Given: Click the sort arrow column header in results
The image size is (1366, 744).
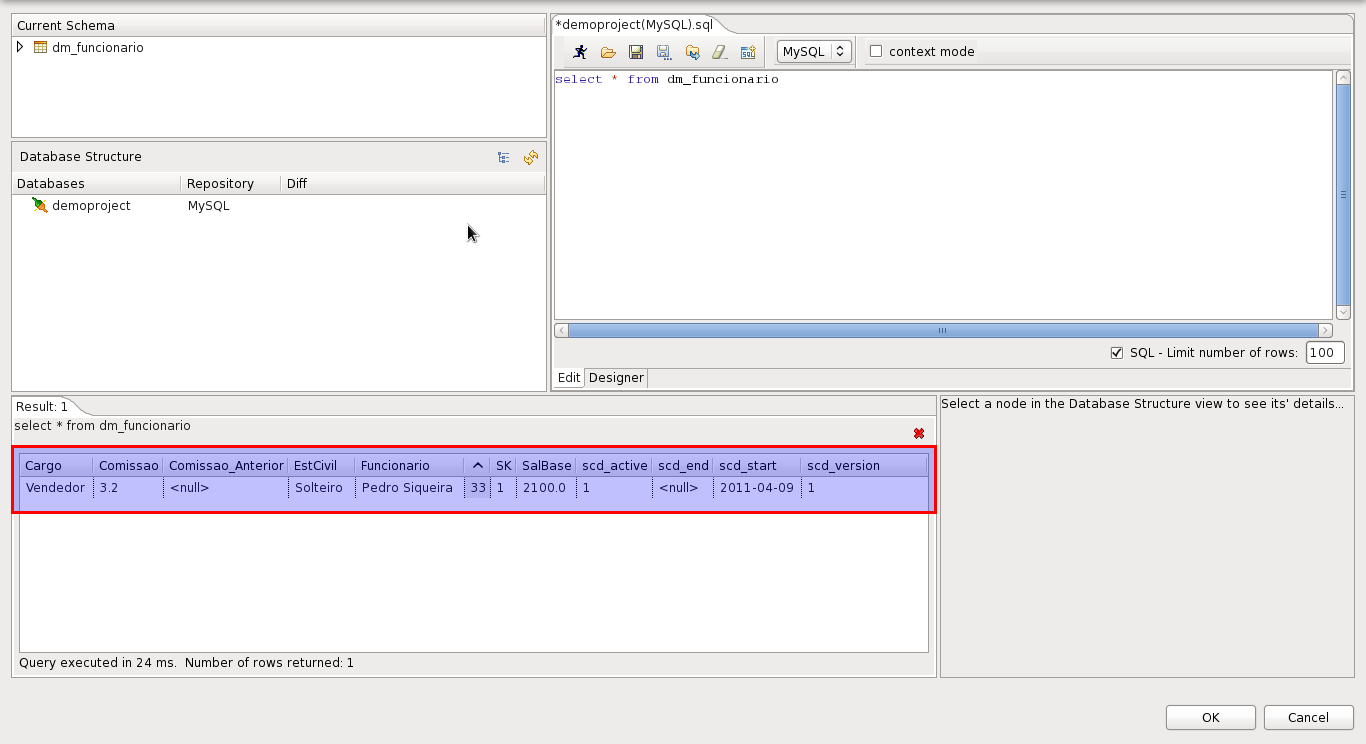Looking at the screenshot, I should [477, 465].
